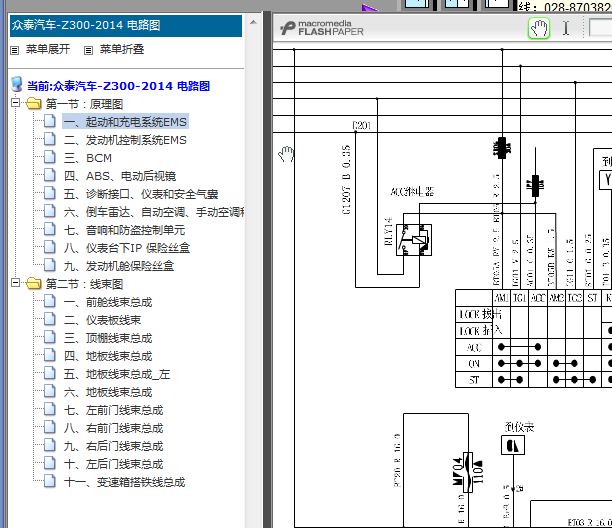The image size is (612, 528).
Task: Select the 第二节:线束图 folder label
Action: (84, 284)
